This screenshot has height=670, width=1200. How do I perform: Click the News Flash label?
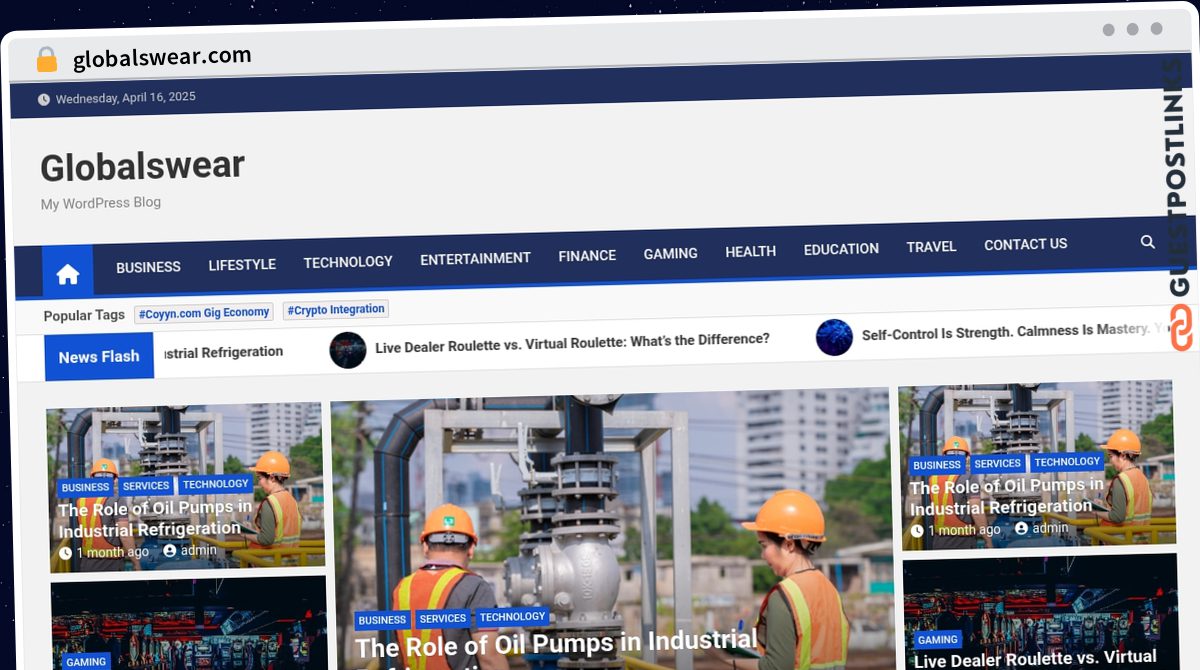click(x=99, y=357)
